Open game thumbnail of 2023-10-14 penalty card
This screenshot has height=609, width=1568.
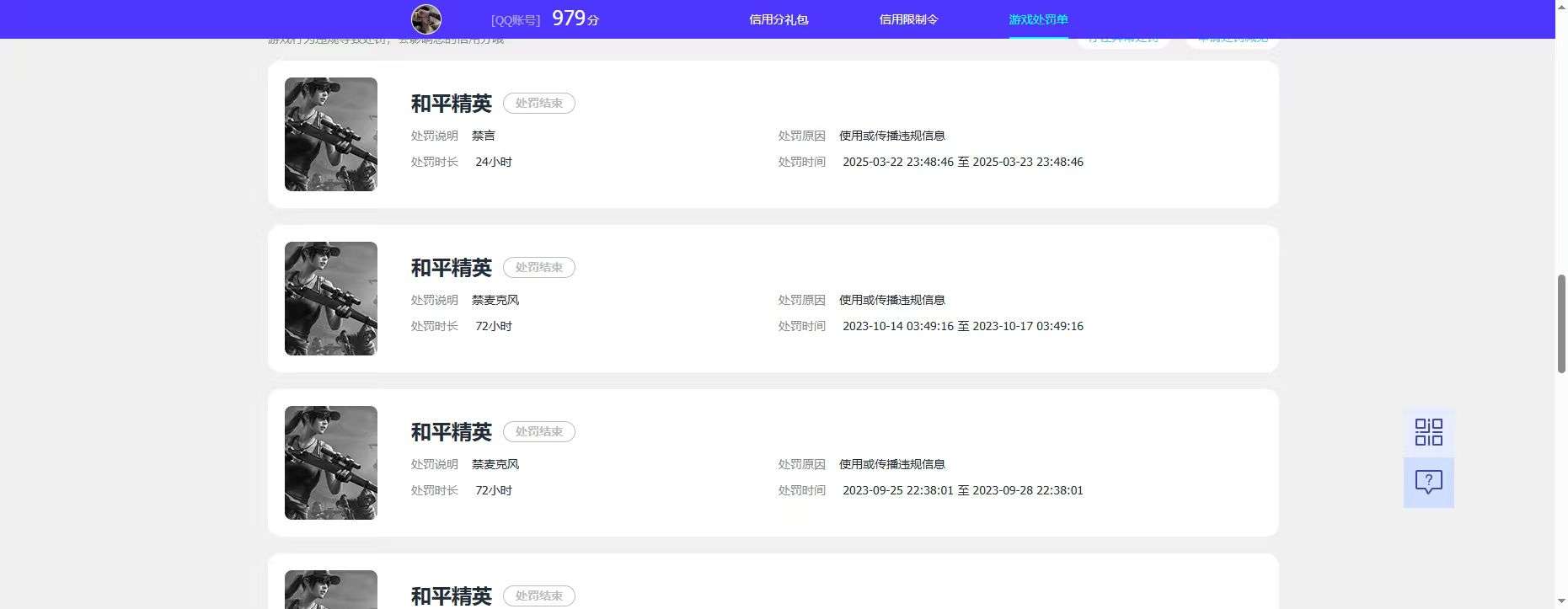tap(331, 298)
